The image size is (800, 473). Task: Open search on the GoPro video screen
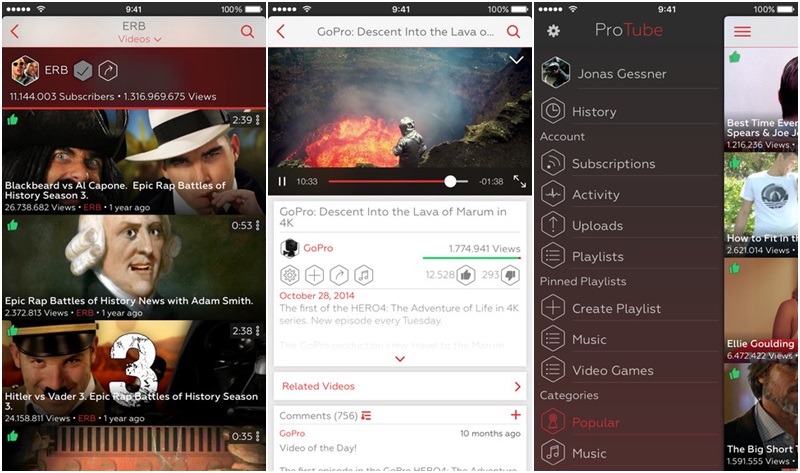point(513,32)
